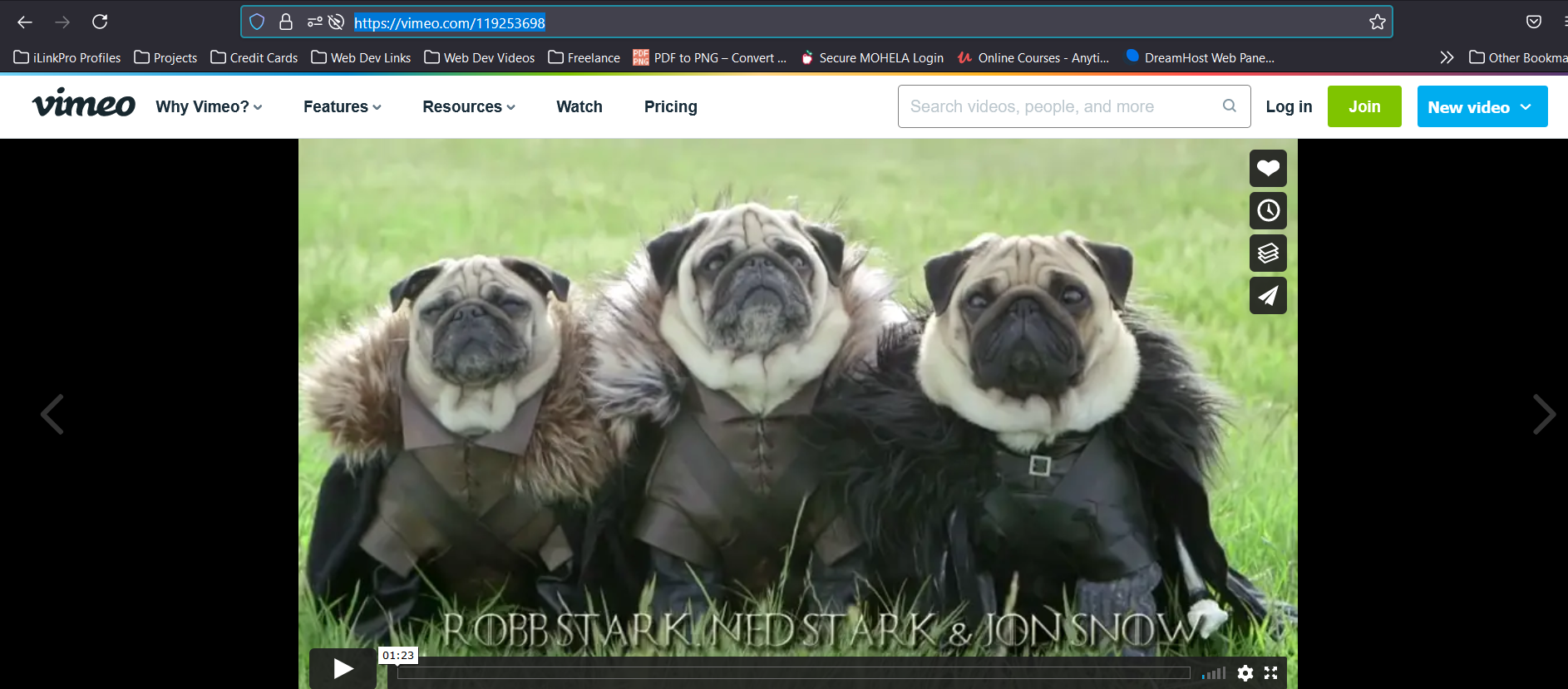View site security padlock info

(286, 22)
